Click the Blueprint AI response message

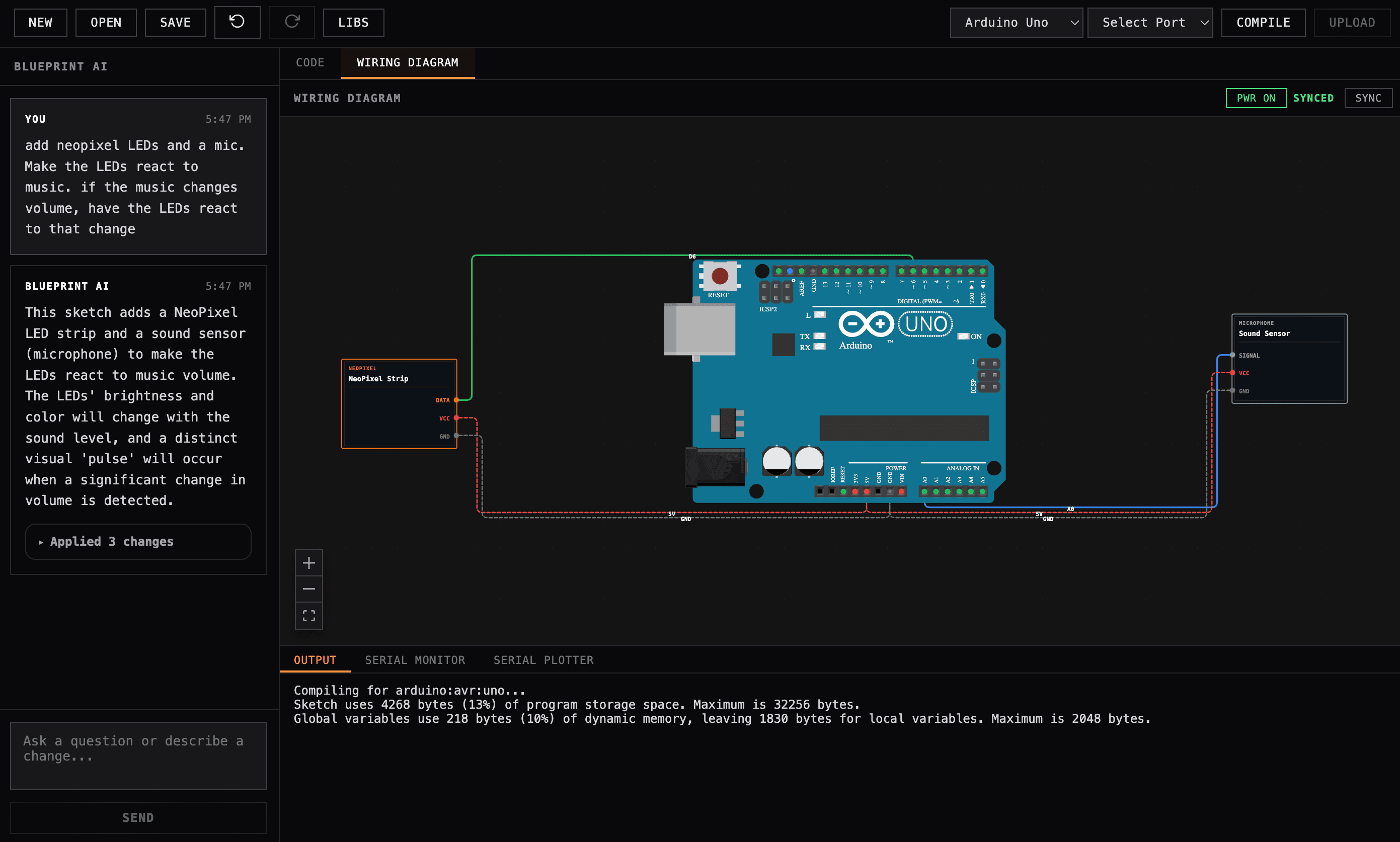(x=135, y=406)
